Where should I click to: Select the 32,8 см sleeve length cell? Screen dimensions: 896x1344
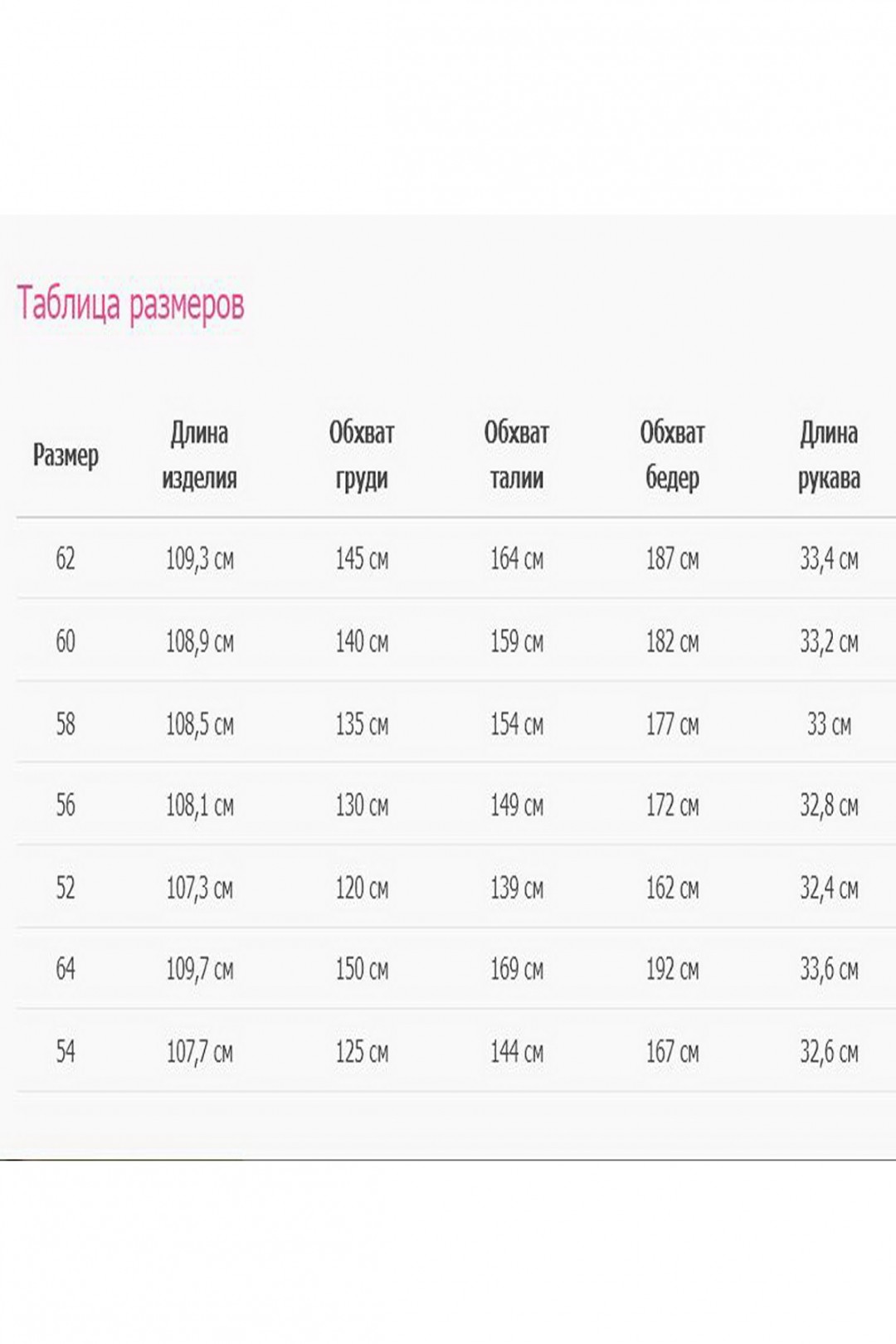(x=829, y=805)
